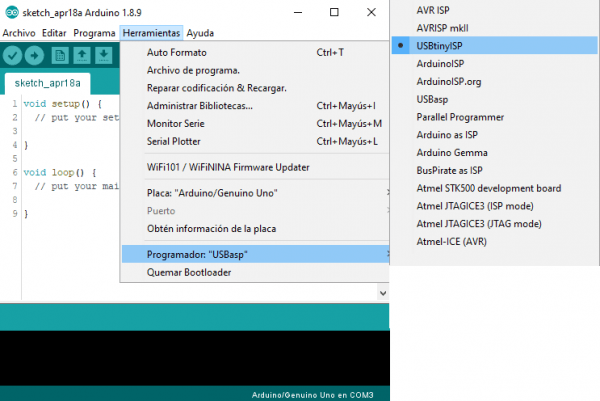Click the Verify sketch checkmark icon
The height and width of the screenshot is (401, 600).
14,55
